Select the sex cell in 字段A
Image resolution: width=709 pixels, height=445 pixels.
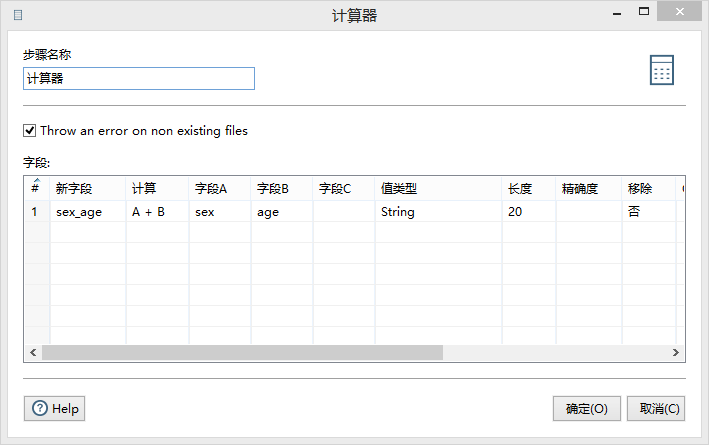pyautogui.click(x=220, y=211)
